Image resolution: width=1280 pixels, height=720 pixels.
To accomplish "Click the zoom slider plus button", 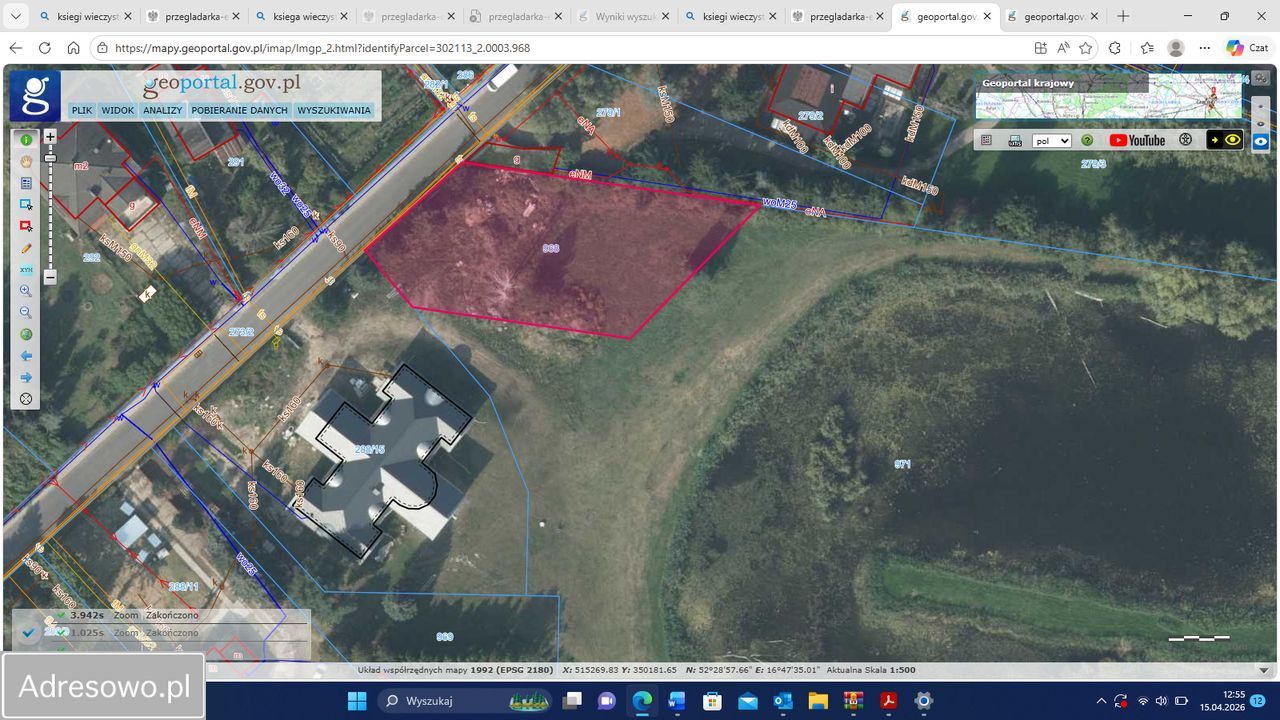I will click(x=50, y=136).
